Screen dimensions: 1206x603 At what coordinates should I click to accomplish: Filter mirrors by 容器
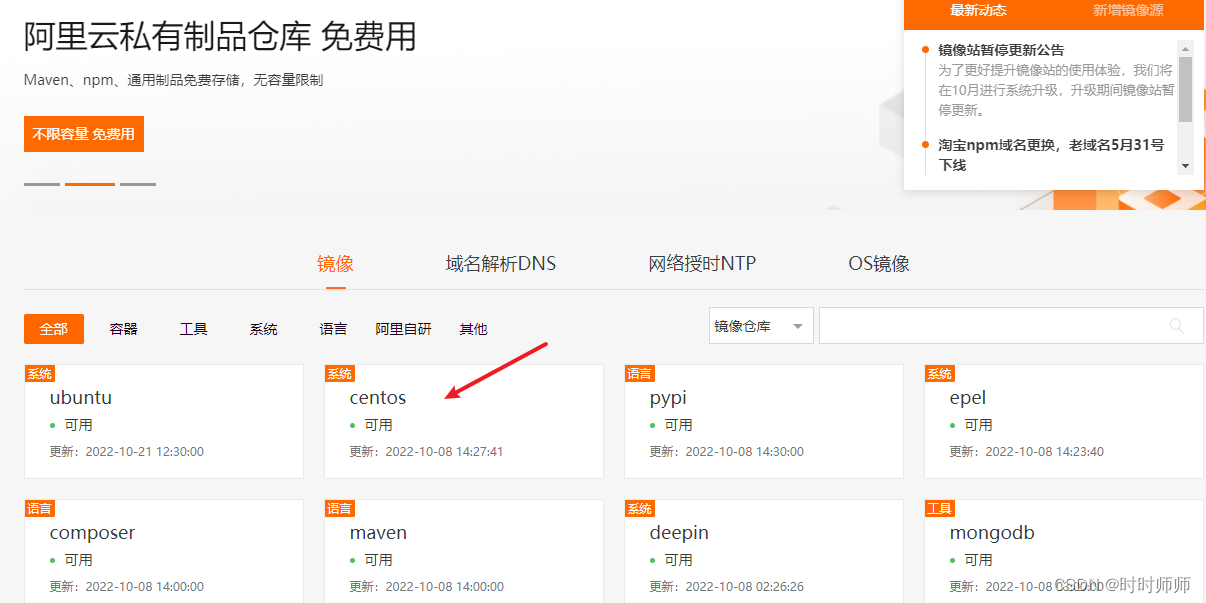(x=123, y=329)
